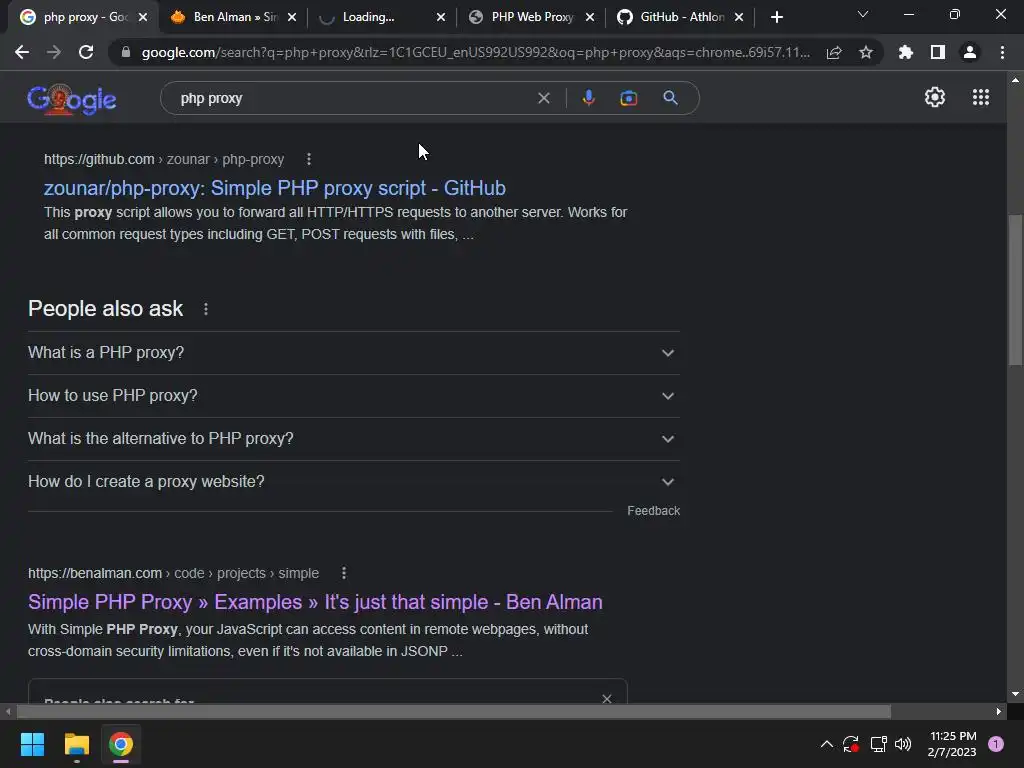Open more options for the benalman.com result
1024x768 pixels.
click(x=344, y=573)
